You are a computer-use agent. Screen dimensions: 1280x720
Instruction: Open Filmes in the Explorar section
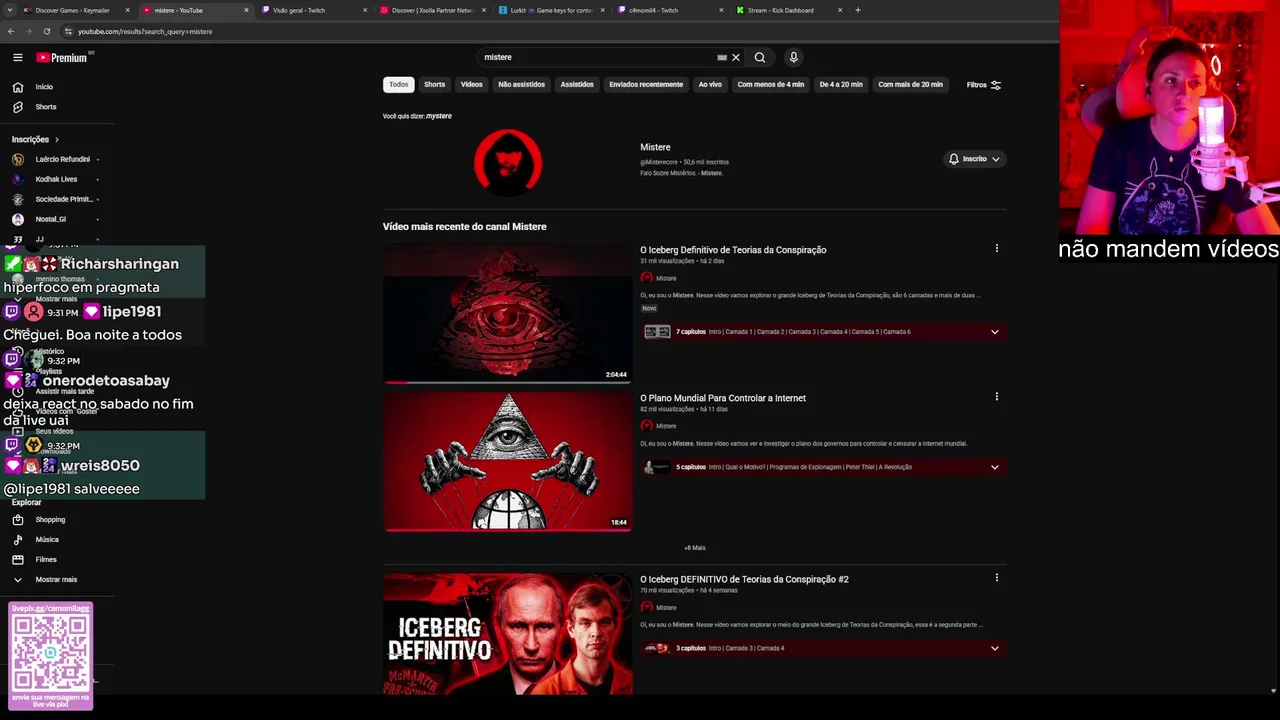tap(46, 560)
